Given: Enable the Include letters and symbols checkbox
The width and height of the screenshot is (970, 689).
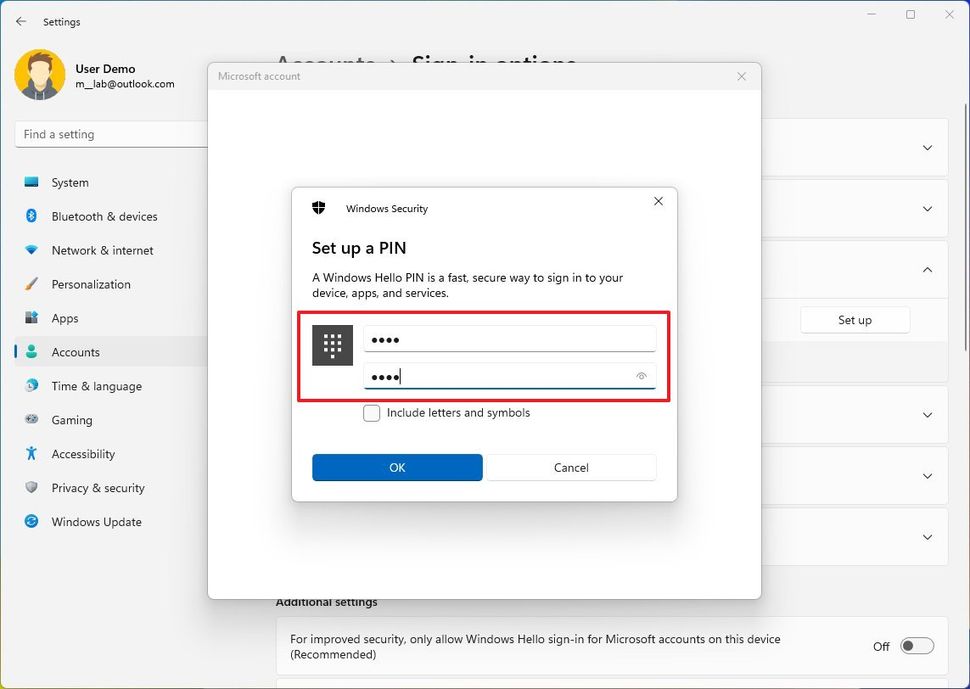Looking at the screenshot, I should click(371, 412).
